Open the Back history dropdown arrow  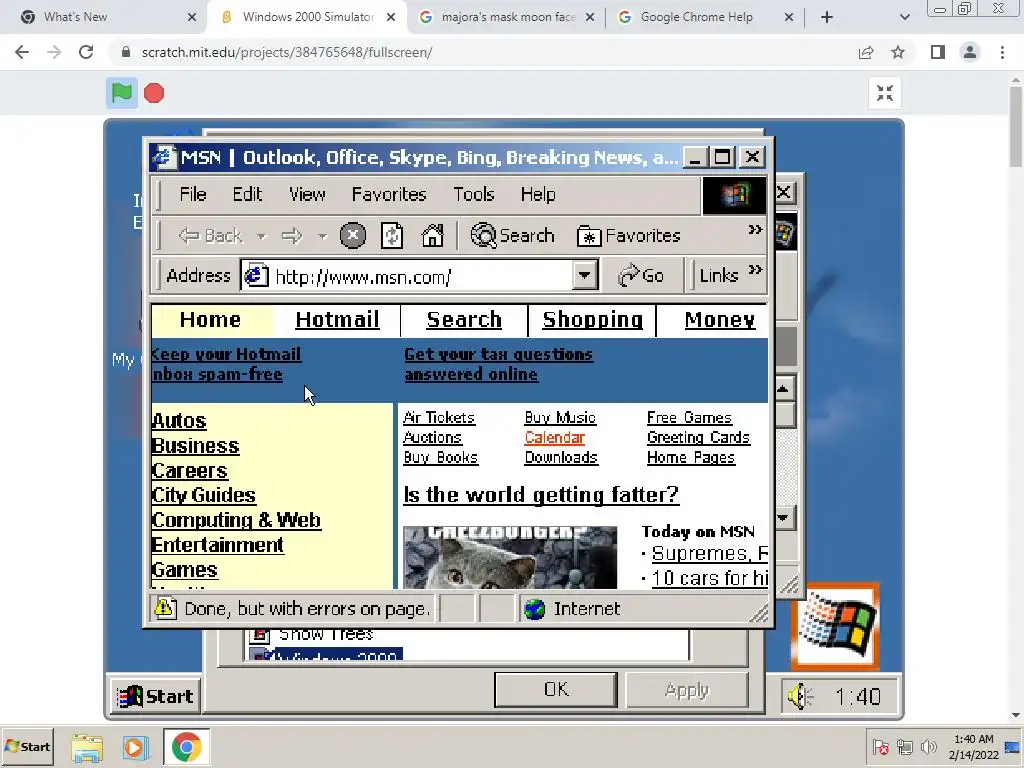(261, 236)
